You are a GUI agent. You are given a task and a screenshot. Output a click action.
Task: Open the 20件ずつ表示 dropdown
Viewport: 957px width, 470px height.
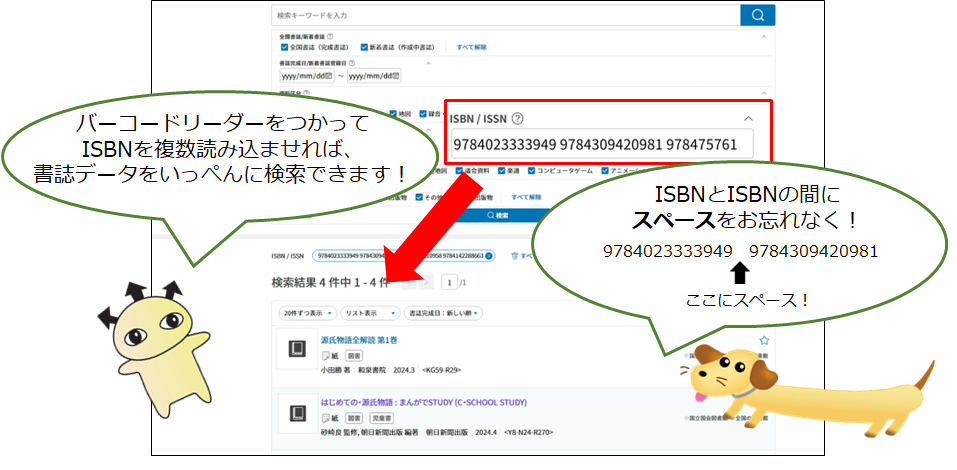pos(308,313)
